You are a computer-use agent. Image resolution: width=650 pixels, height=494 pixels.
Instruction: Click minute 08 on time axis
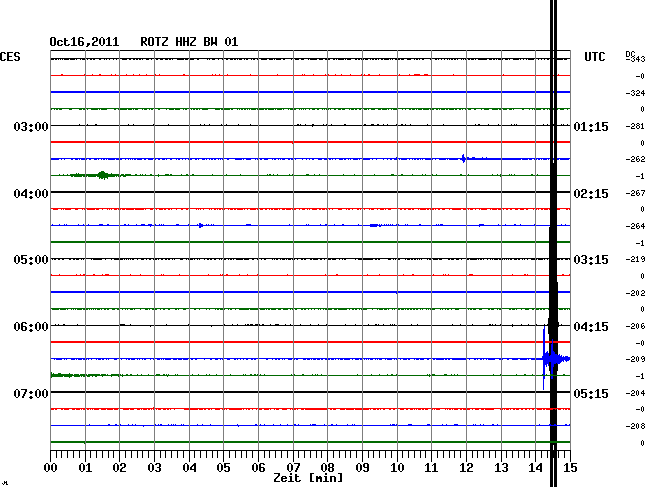tap(327, 467)
